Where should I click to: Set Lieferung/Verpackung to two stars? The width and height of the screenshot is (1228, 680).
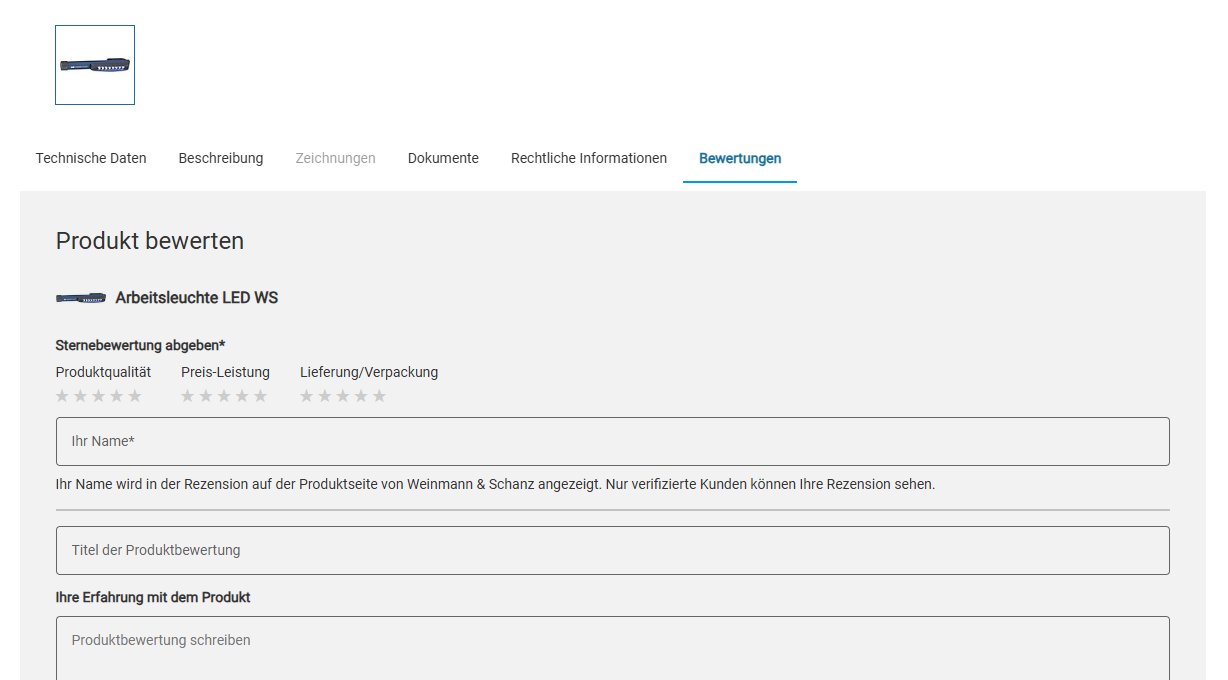click(325, 396)
